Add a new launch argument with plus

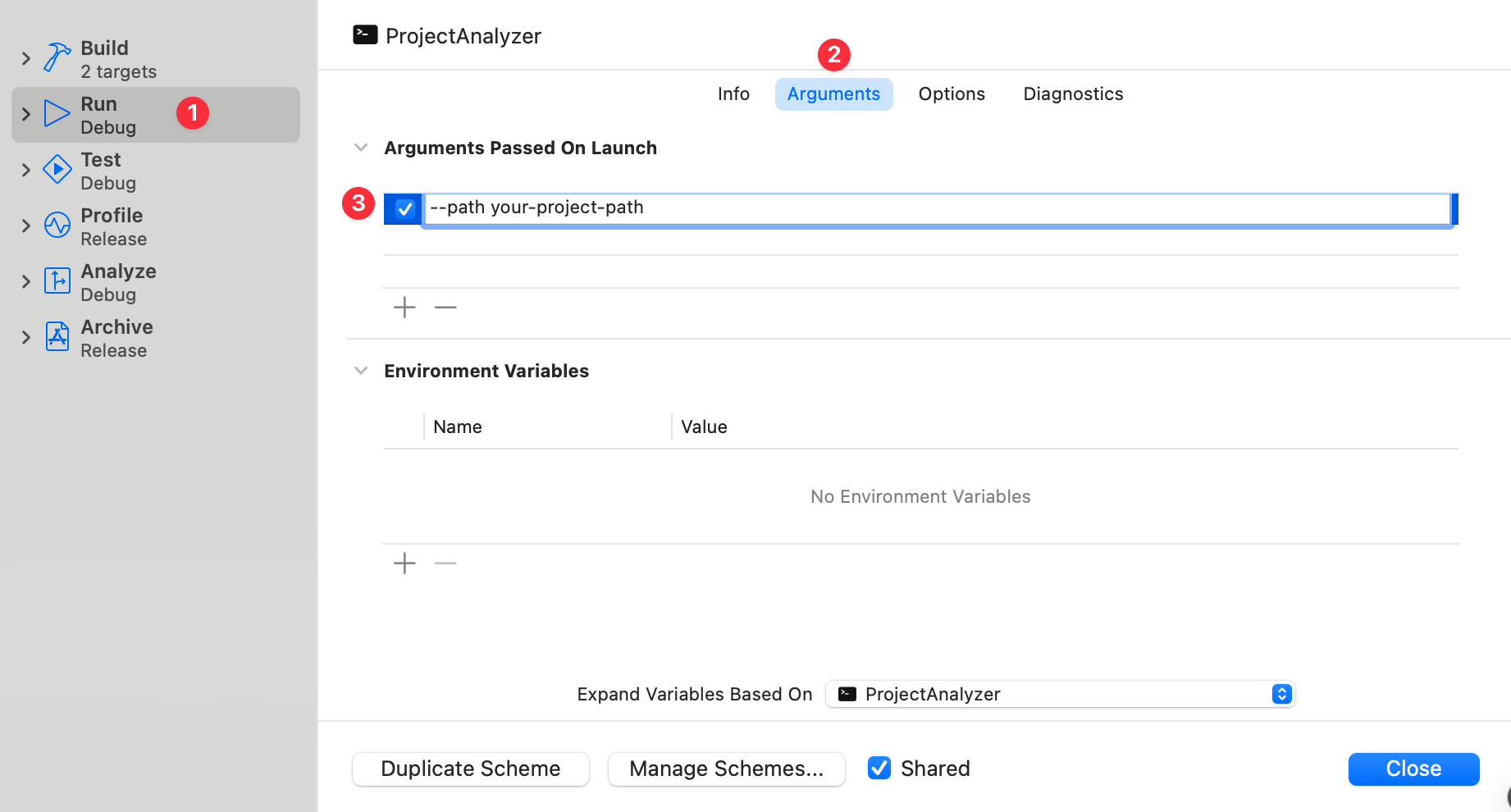(404, 308)
